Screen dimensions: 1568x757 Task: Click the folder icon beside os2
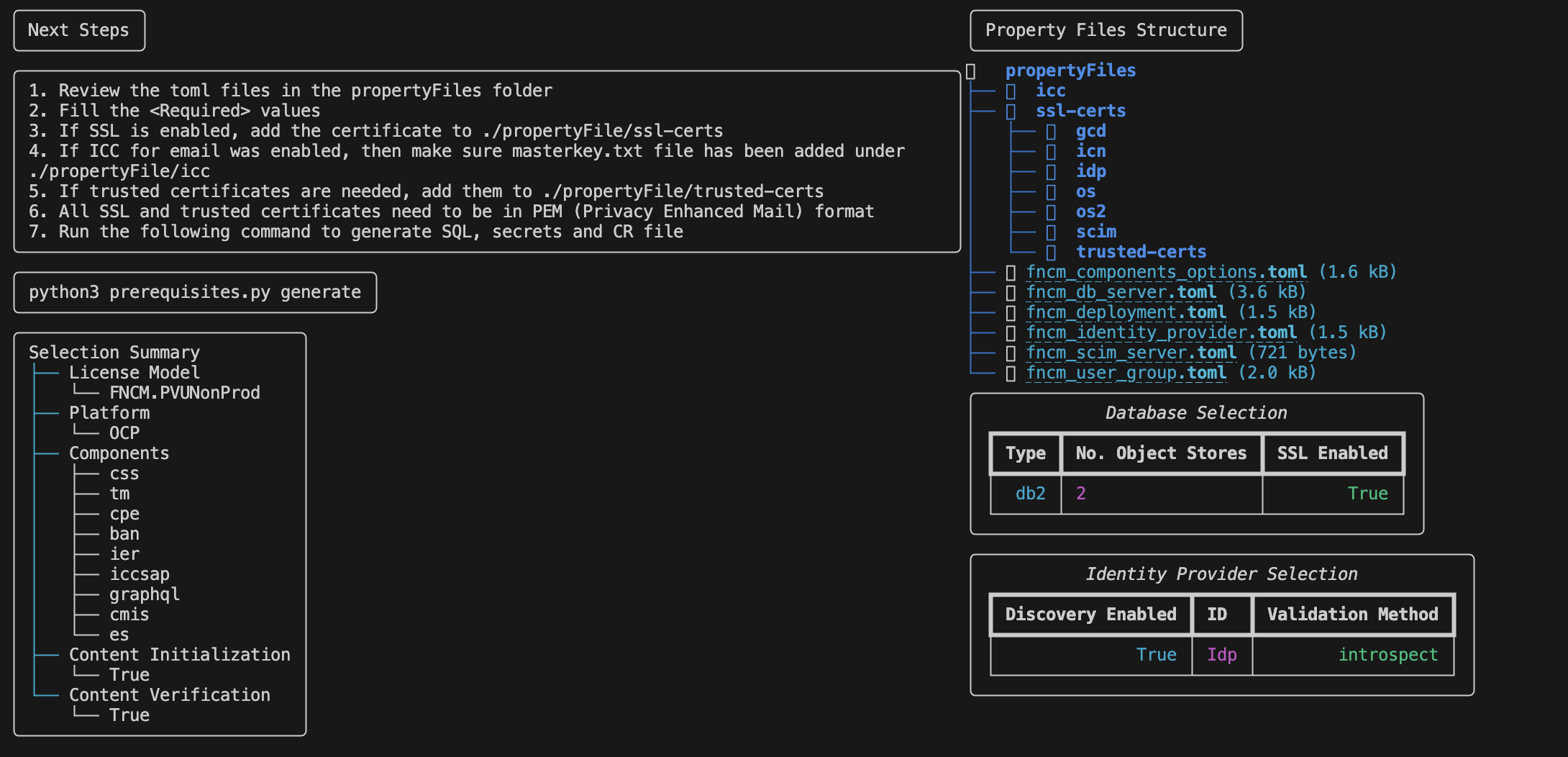pyautogui.click(x=1051, y=212)
